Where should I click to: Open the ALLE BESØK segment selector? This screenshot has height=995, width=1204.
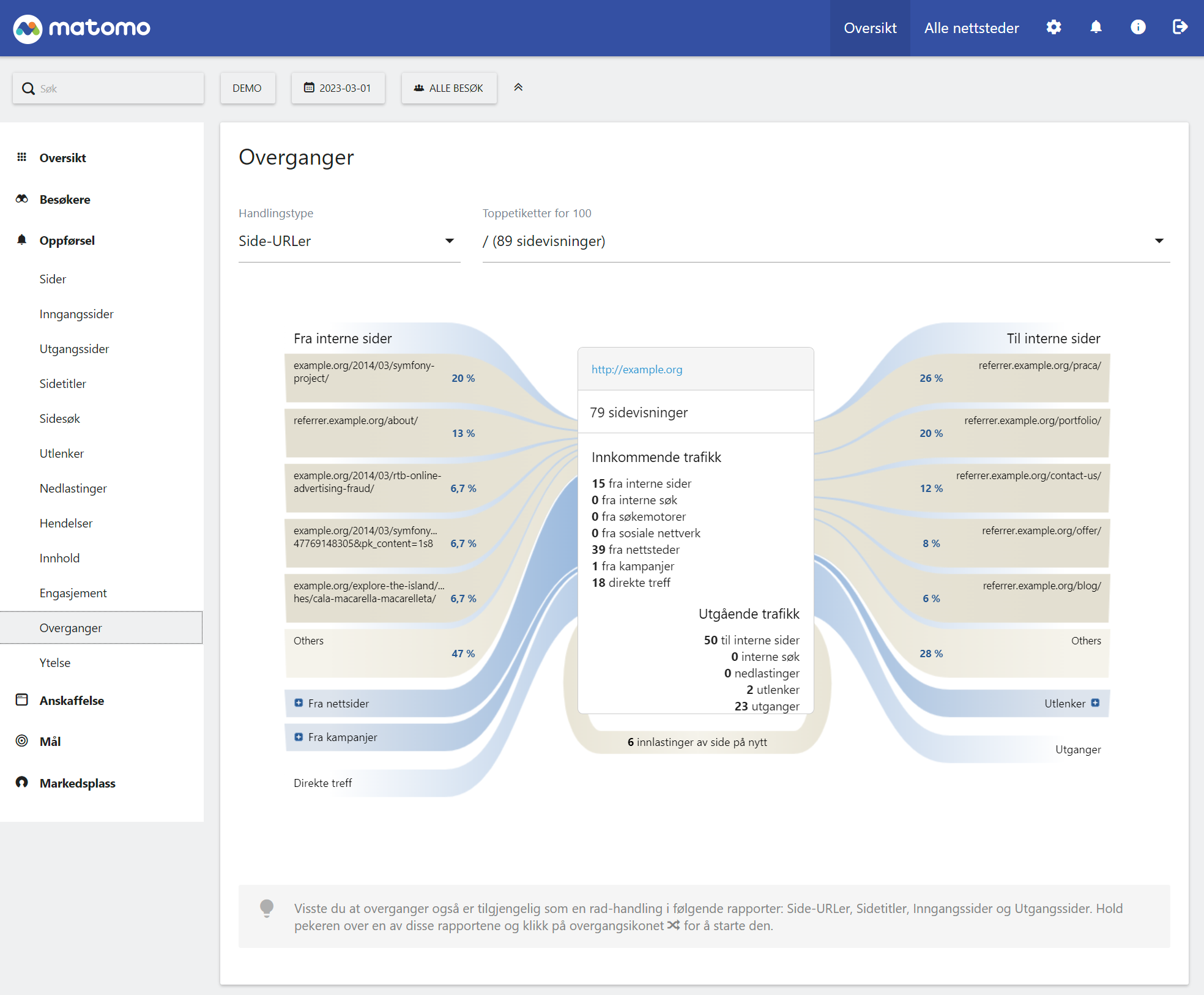(x=449, y=88)
